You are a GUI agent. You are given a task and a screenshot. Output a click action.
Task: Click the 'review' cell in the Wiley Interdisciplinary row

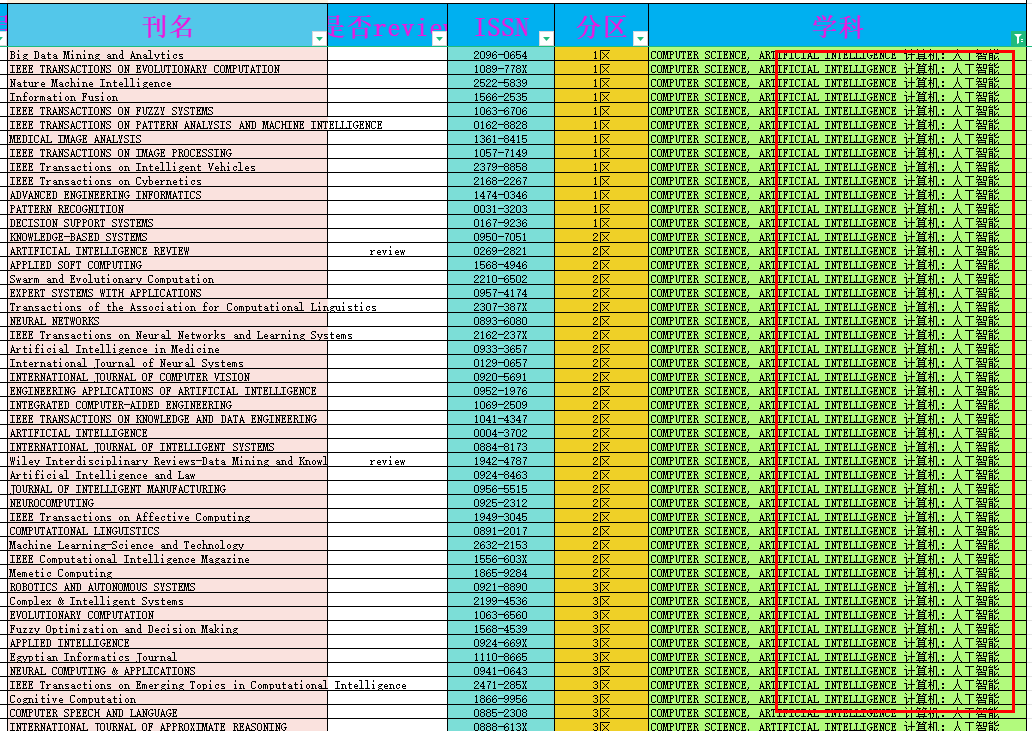pos(388,461)
